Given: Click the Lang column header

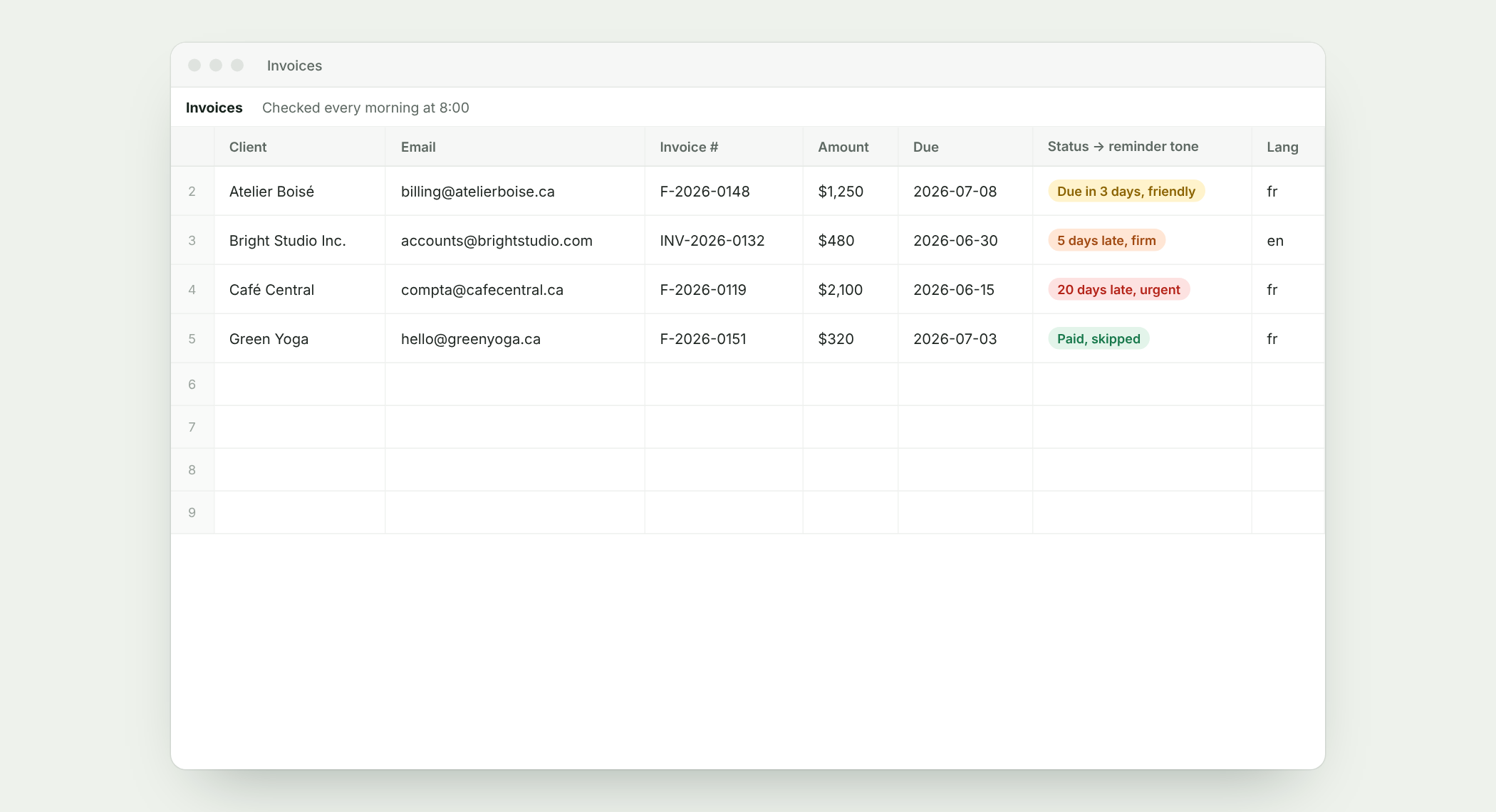Looking at the screenshot, I should [1288, 147].
